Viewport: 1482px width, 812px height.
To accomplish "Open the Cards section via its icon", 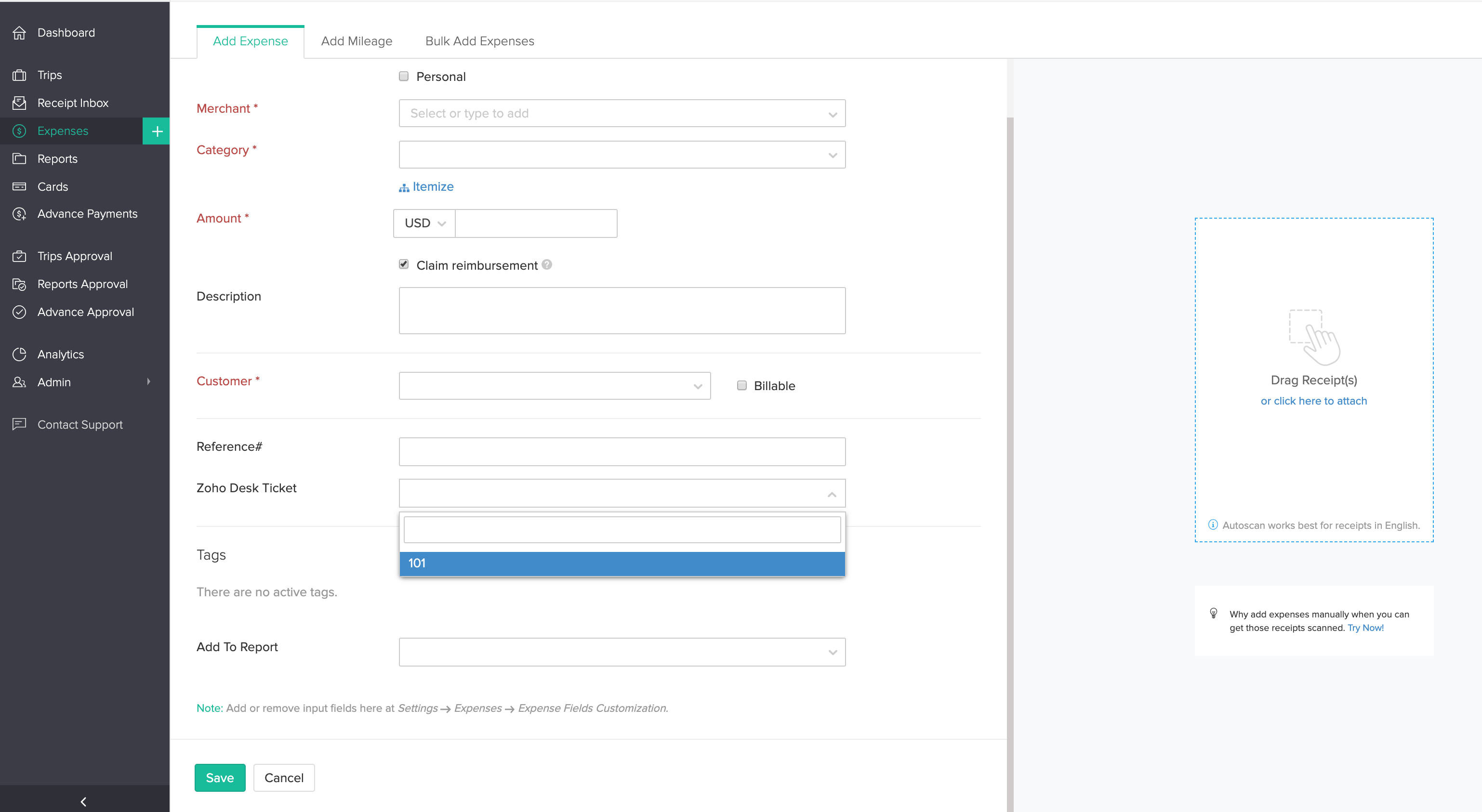I will click(x=19, y=186).
